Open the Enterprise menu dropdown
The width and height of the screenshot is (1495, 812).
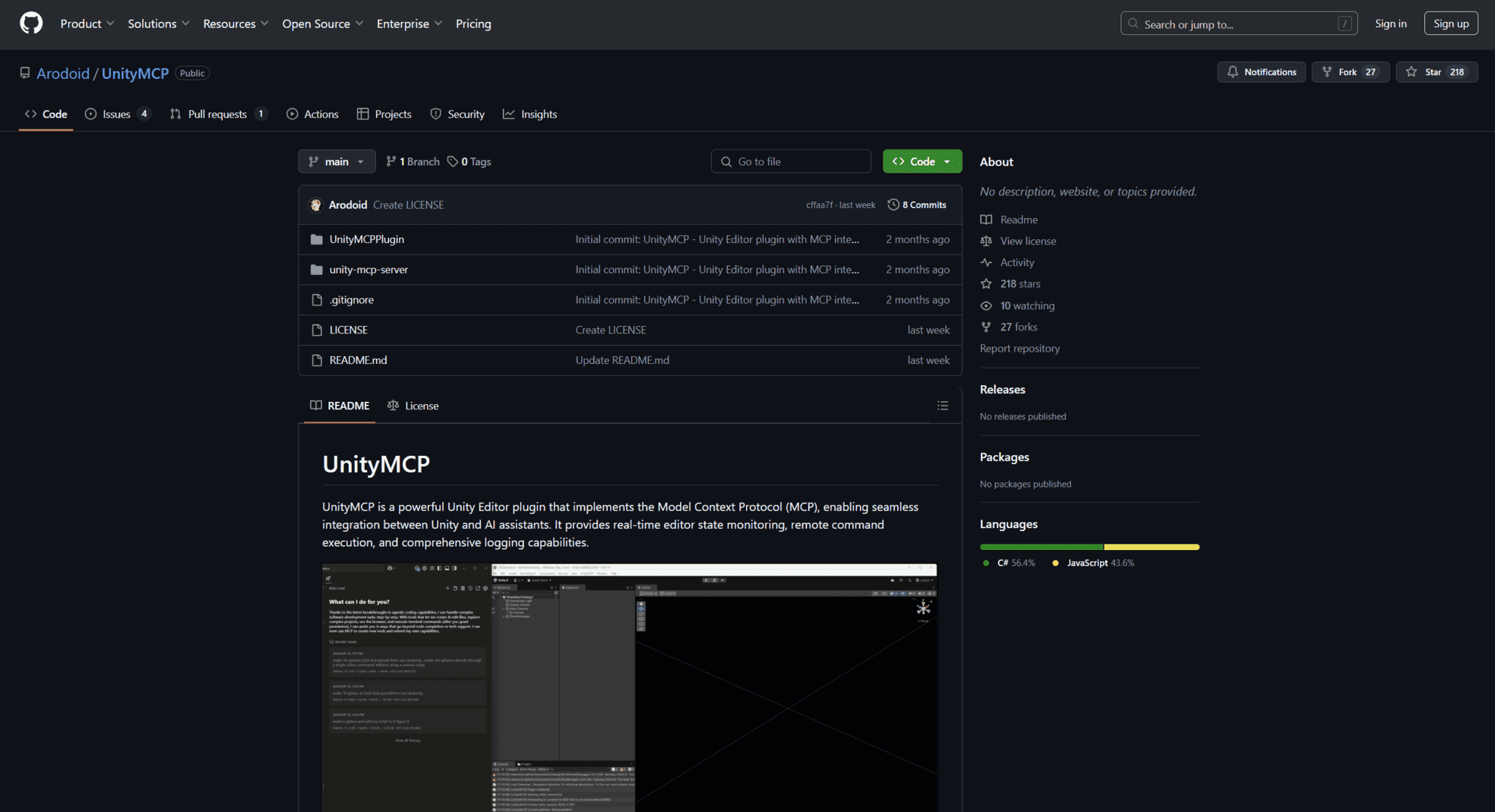click(410, 23)
